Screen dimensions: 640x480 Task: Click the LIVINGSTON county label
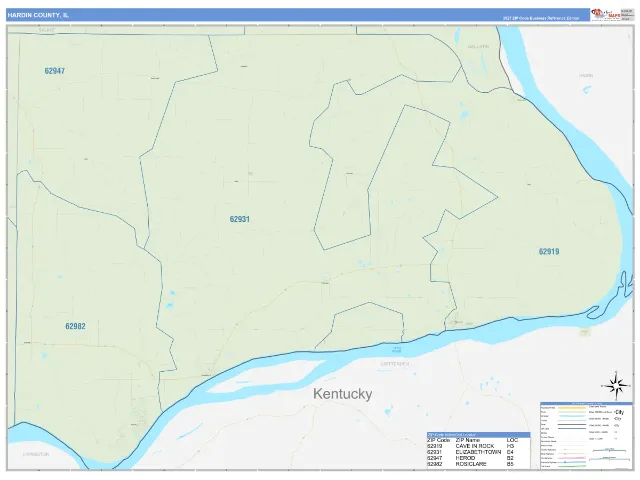[x=36, y=454]
